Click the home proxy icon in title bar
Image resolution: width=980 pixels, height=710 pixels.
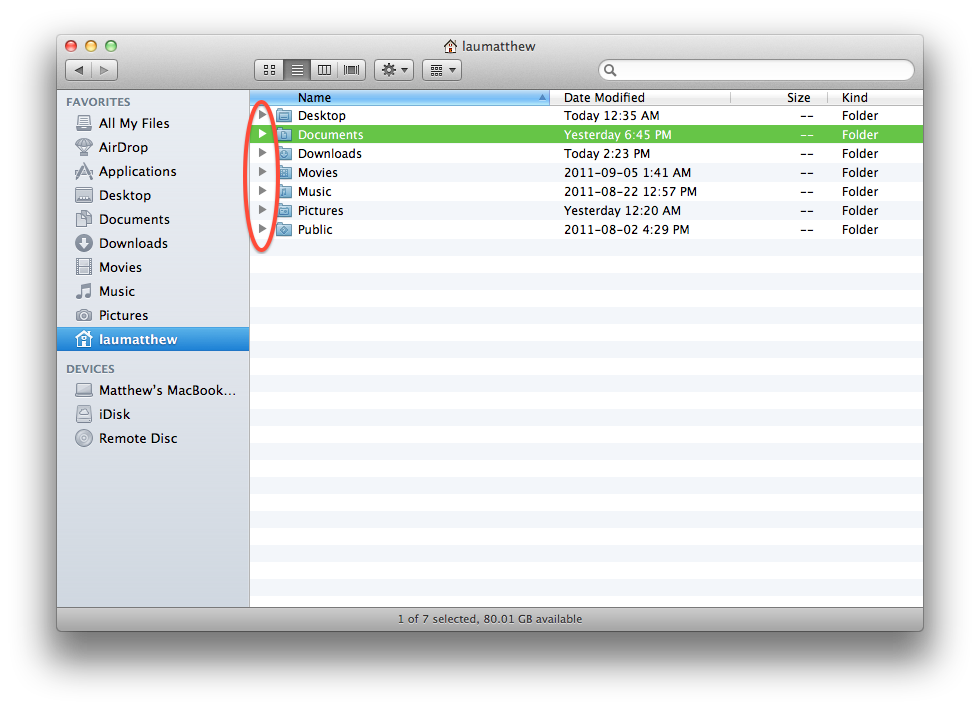coord(451,46)
